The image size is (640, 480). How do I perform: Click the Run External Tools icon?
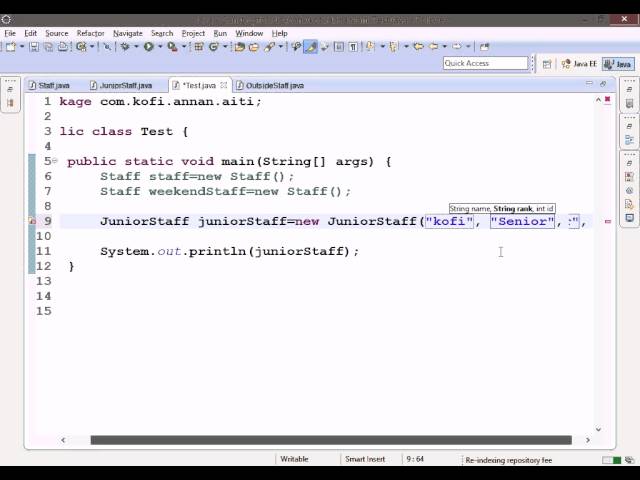(172, 47)
